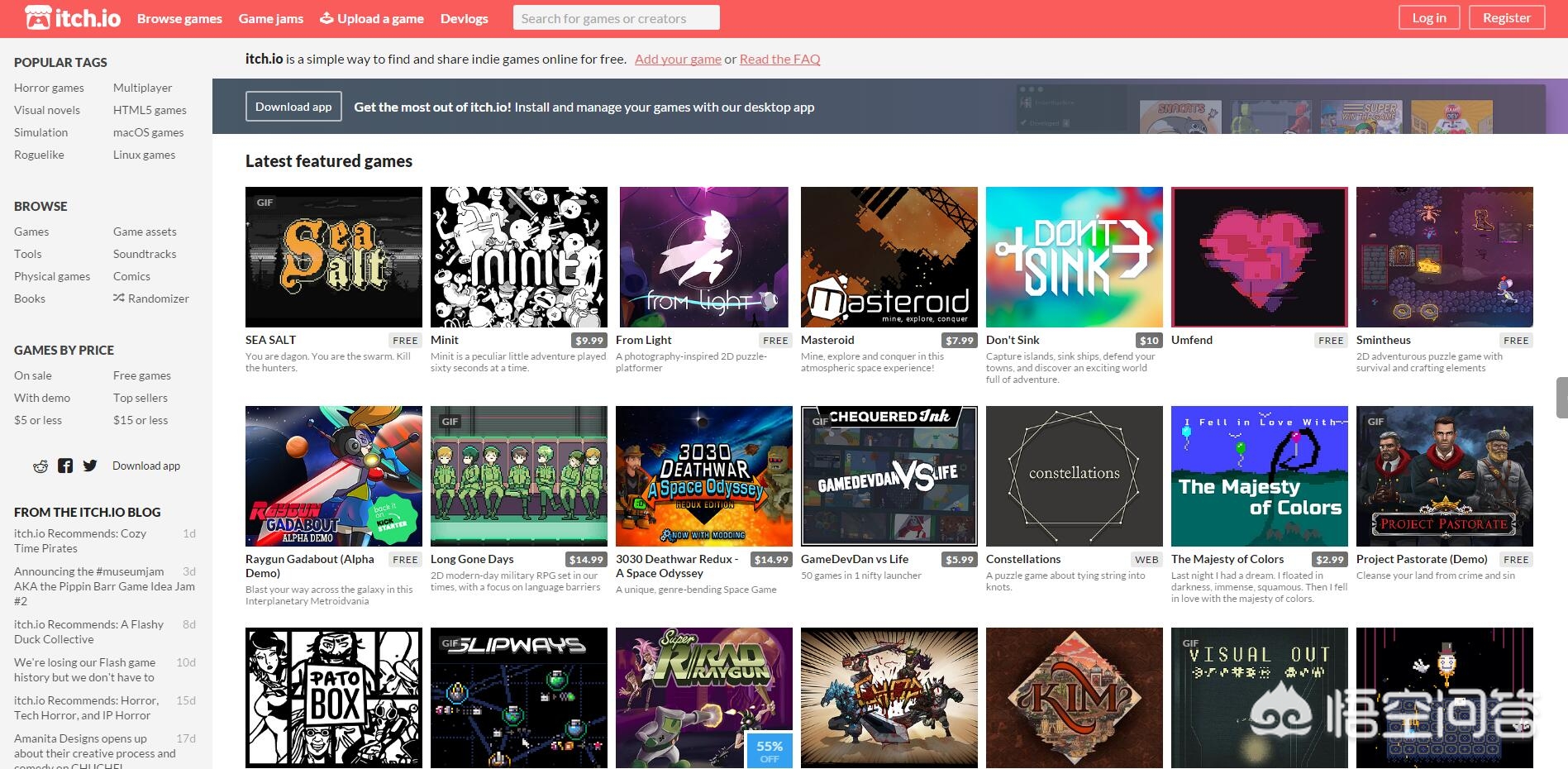
Task: Open blog post about losing Flash game history
Action: pyautogui.click(x=84, y=670)
